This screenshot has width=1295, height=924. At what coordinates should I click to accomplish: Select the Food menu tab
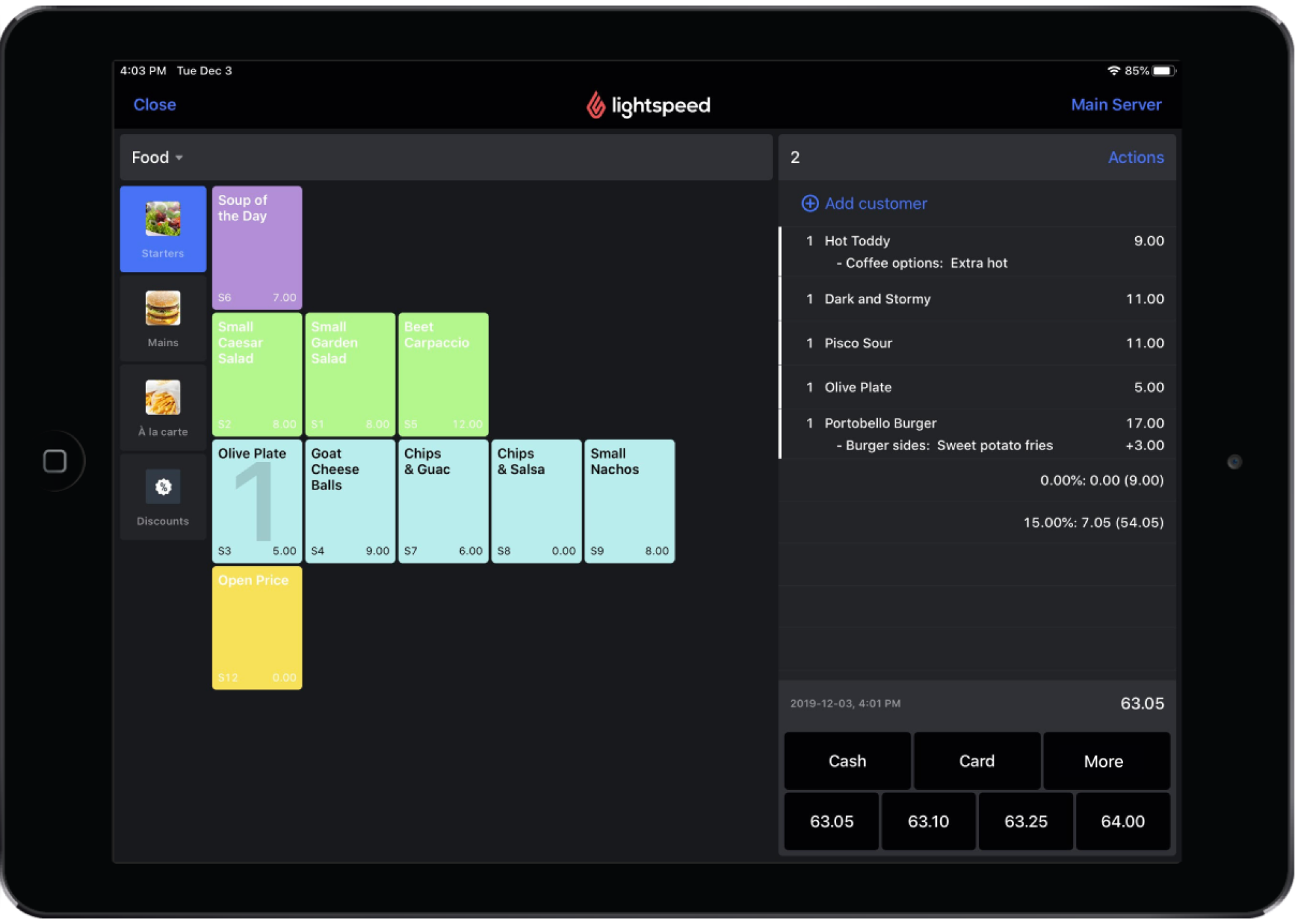156,156
